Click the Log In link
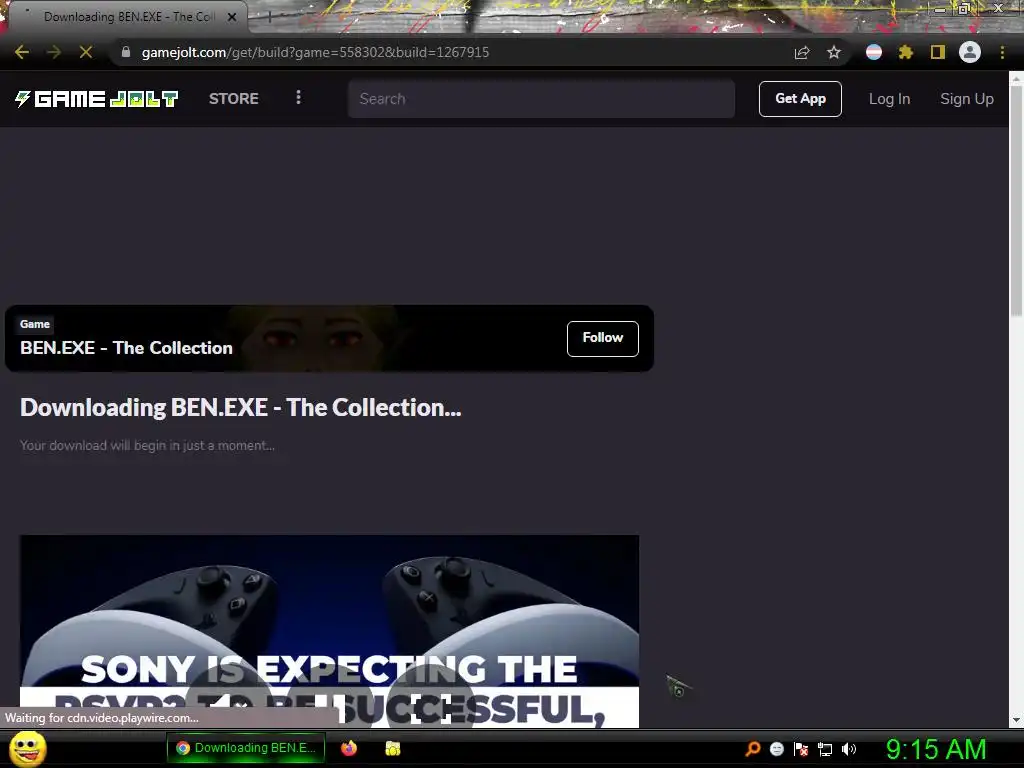Viewport: 1024px width, 768px height. click(889, 99)
